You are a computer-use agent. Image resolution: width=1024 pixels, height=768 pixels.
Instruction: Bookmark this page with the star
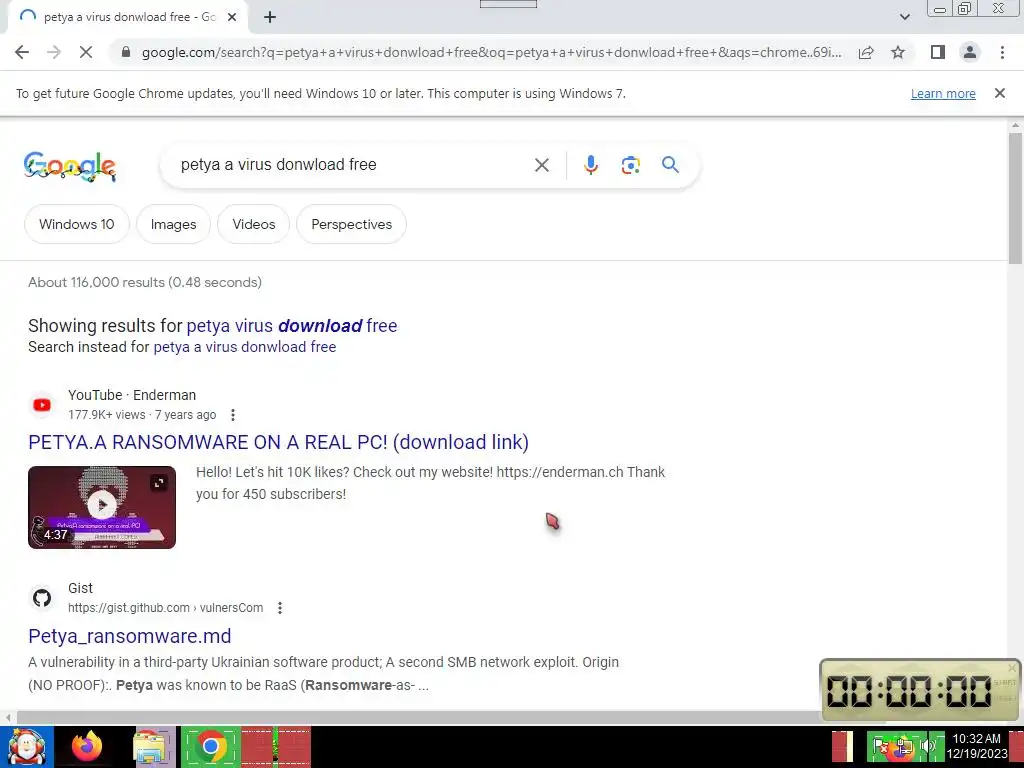(x=898, y=52)
